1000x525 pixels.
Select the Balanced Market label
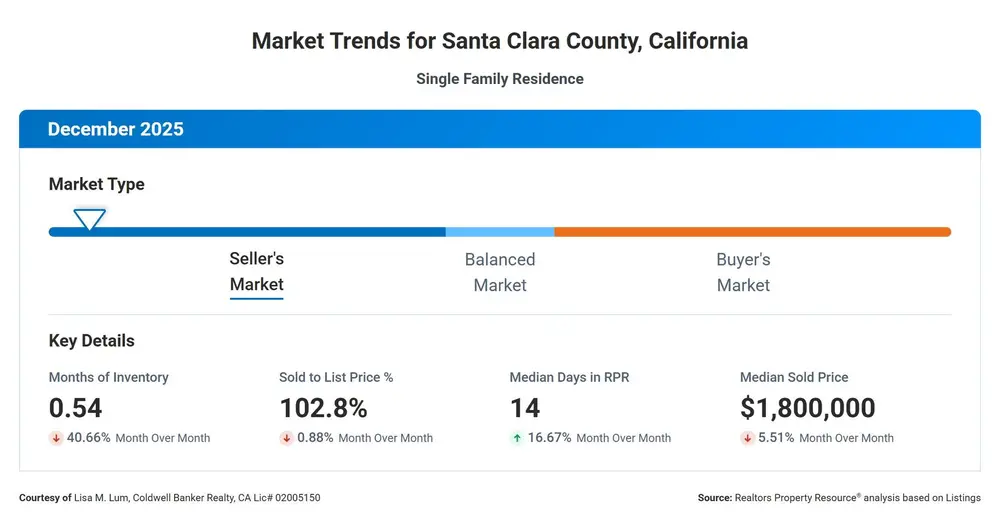(500, 272)
